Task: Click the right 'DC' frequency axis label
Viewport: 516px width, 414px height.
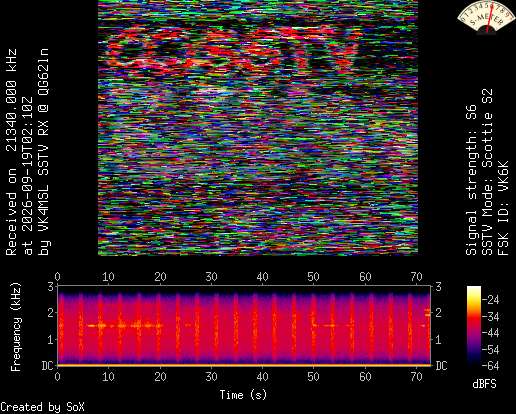Action: pyautogui.click(x=441, y=366)
